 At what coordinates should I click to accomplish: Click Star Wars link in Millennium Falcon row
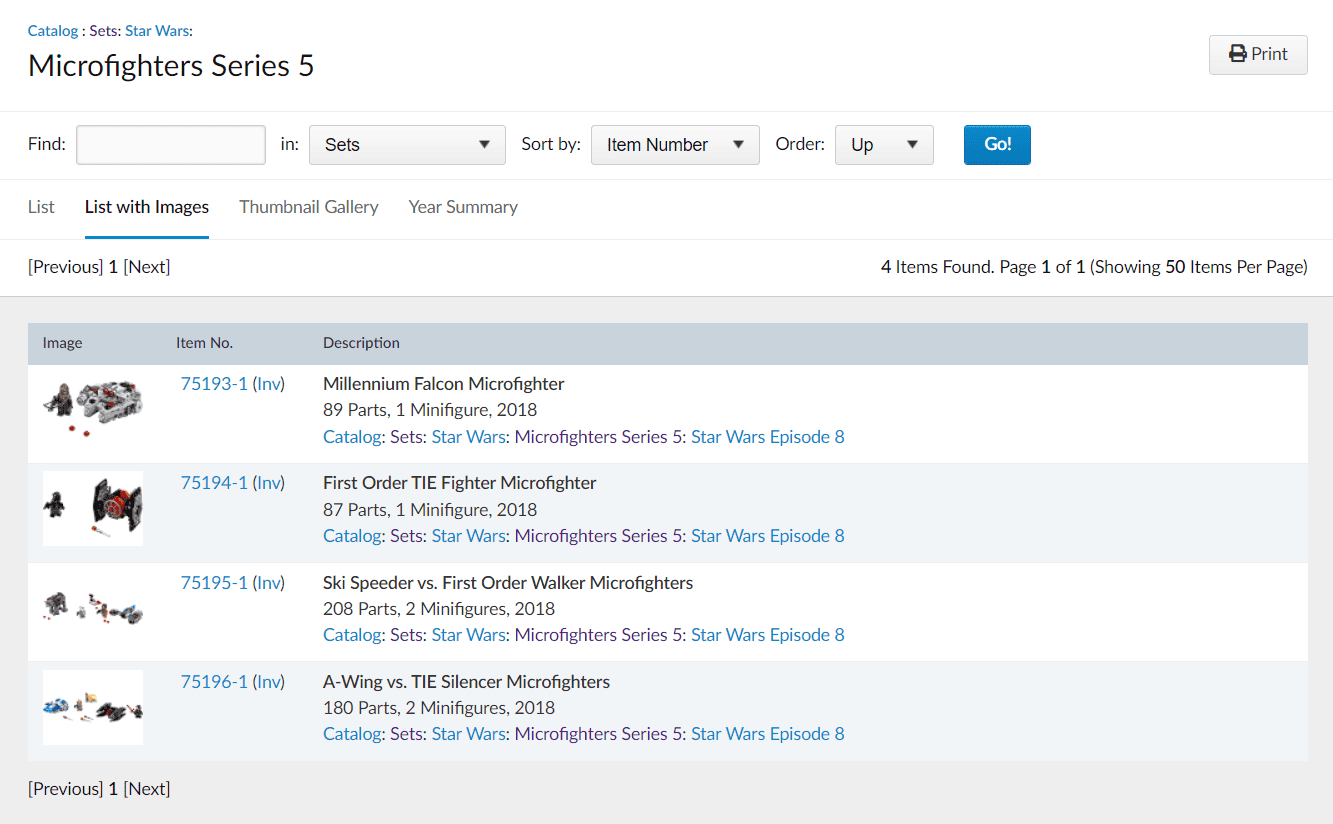[x=469, y=437]
